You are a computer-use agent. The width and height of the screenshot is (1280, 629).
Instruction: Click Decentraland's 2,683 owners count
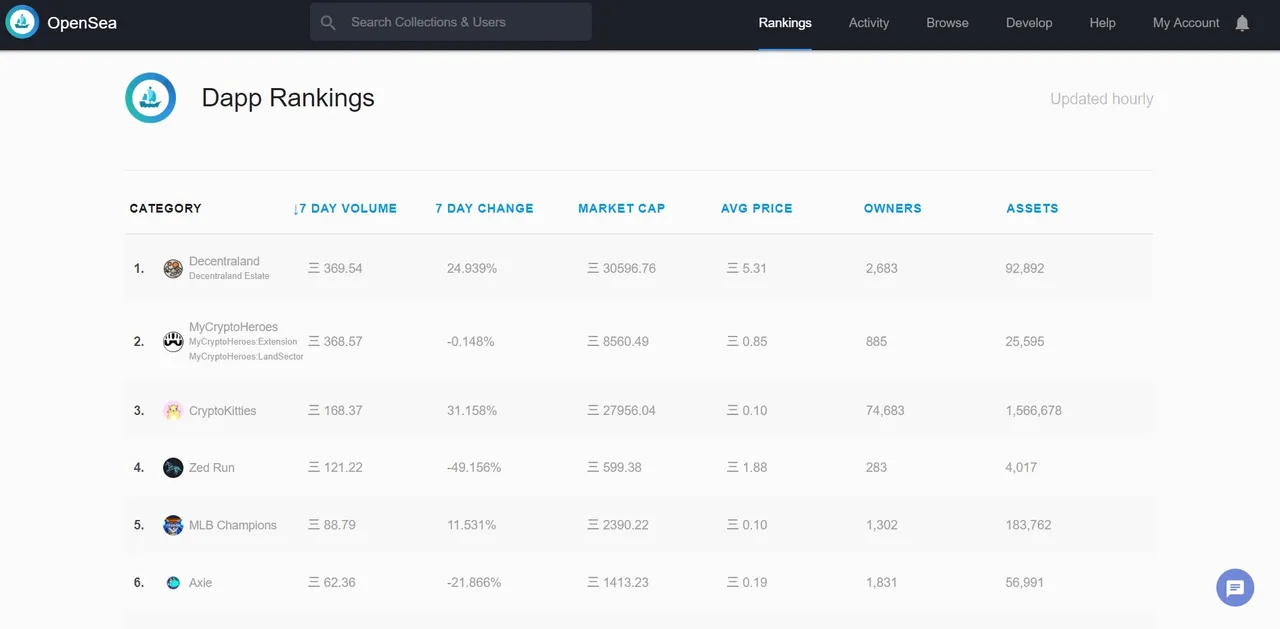882,268
